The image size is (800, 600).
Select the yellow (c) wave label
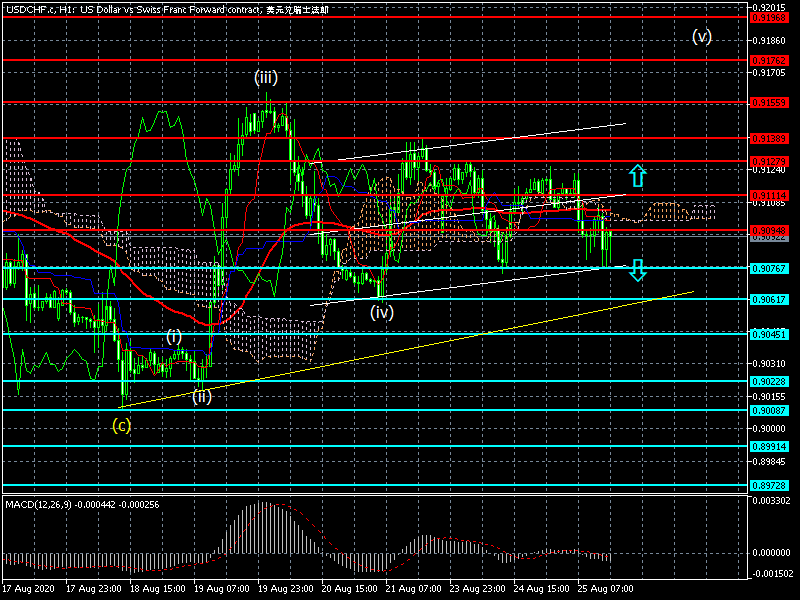pyautogui.click(x=121, y=425)
